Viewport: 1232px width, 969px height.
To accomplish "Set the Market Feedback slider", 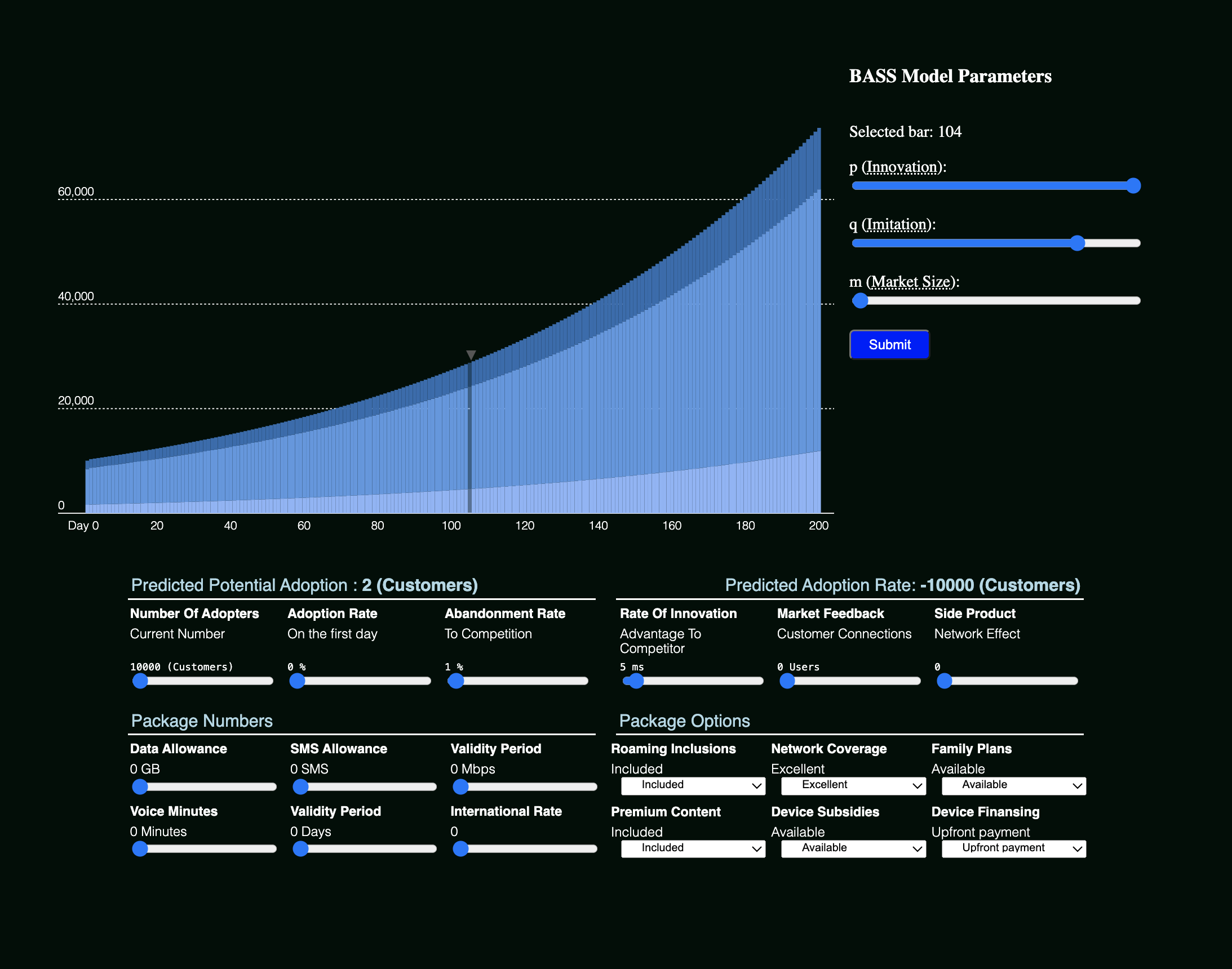I will pyautogui.click(x=849, y=681).
